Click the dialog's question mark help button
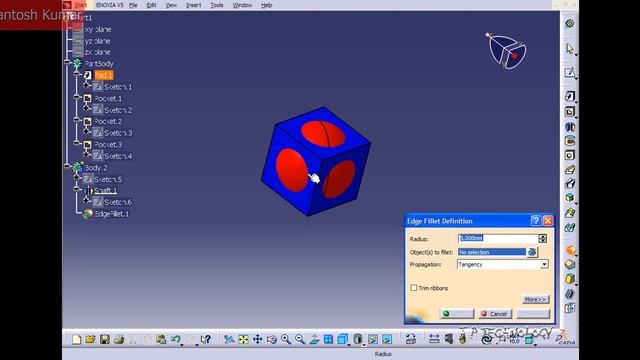The width and height of the screenshot is (640, 360). click(536, 221)
